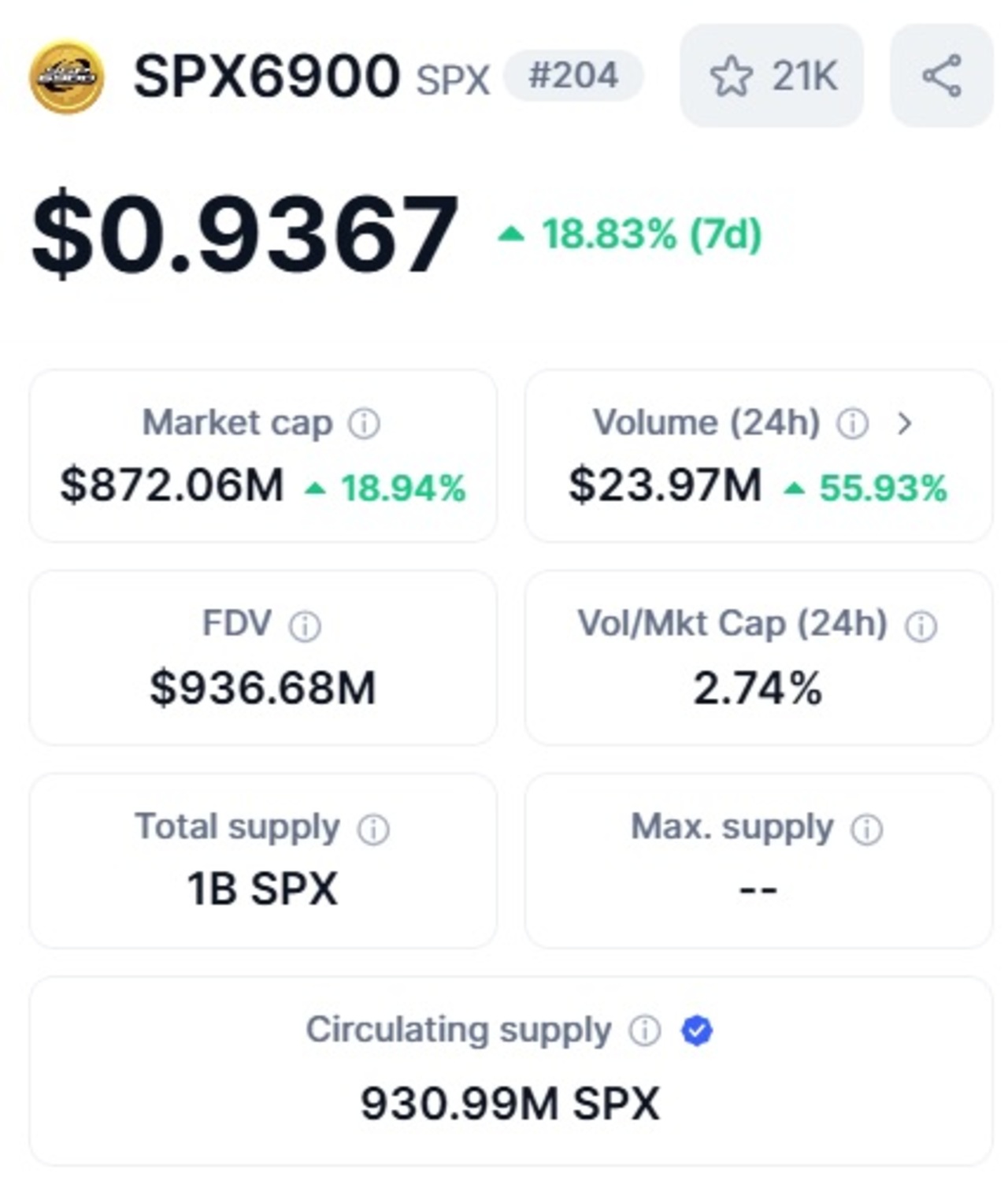The height and width of the screenshot is (1188, 1008).
Task: Click the Total supply info icon
Action: click(x=373, y=829)
